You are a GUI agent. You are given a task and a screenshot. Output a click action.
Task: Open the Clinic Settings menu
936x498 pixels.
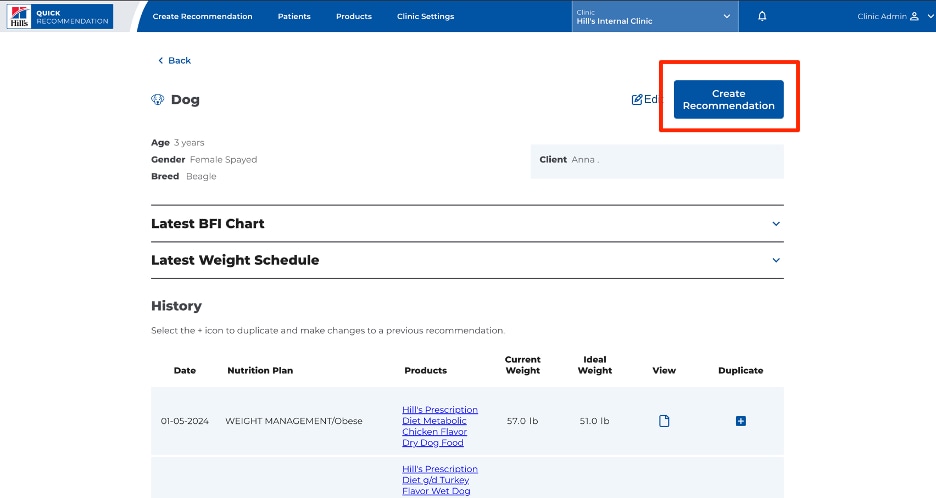425,16
